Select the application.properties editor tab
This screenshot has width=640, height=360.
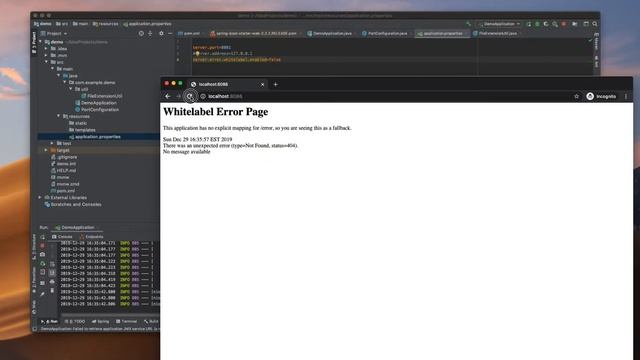(x=442, y=33)
